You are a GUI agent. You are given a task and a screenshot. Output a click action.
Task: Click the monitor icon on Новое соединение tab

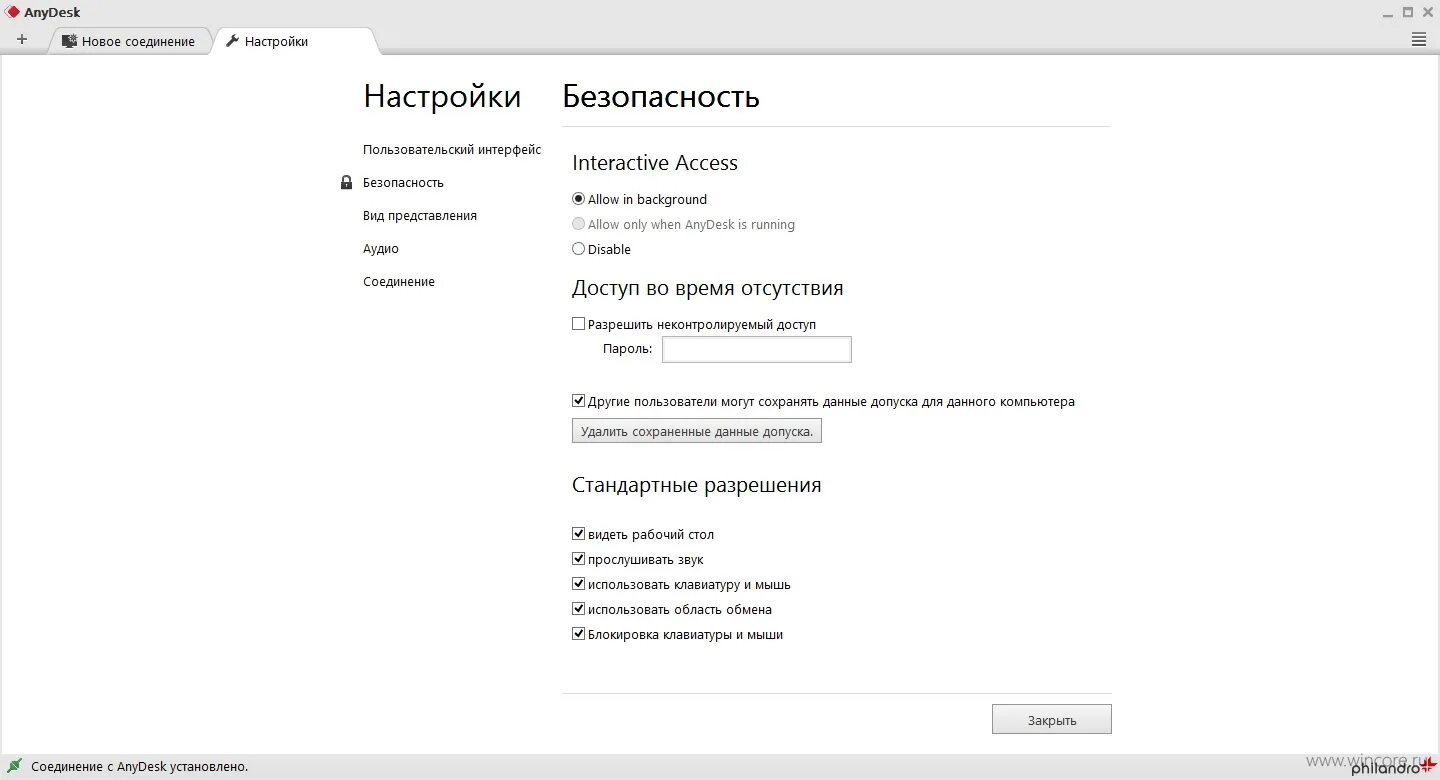(70, 41)
